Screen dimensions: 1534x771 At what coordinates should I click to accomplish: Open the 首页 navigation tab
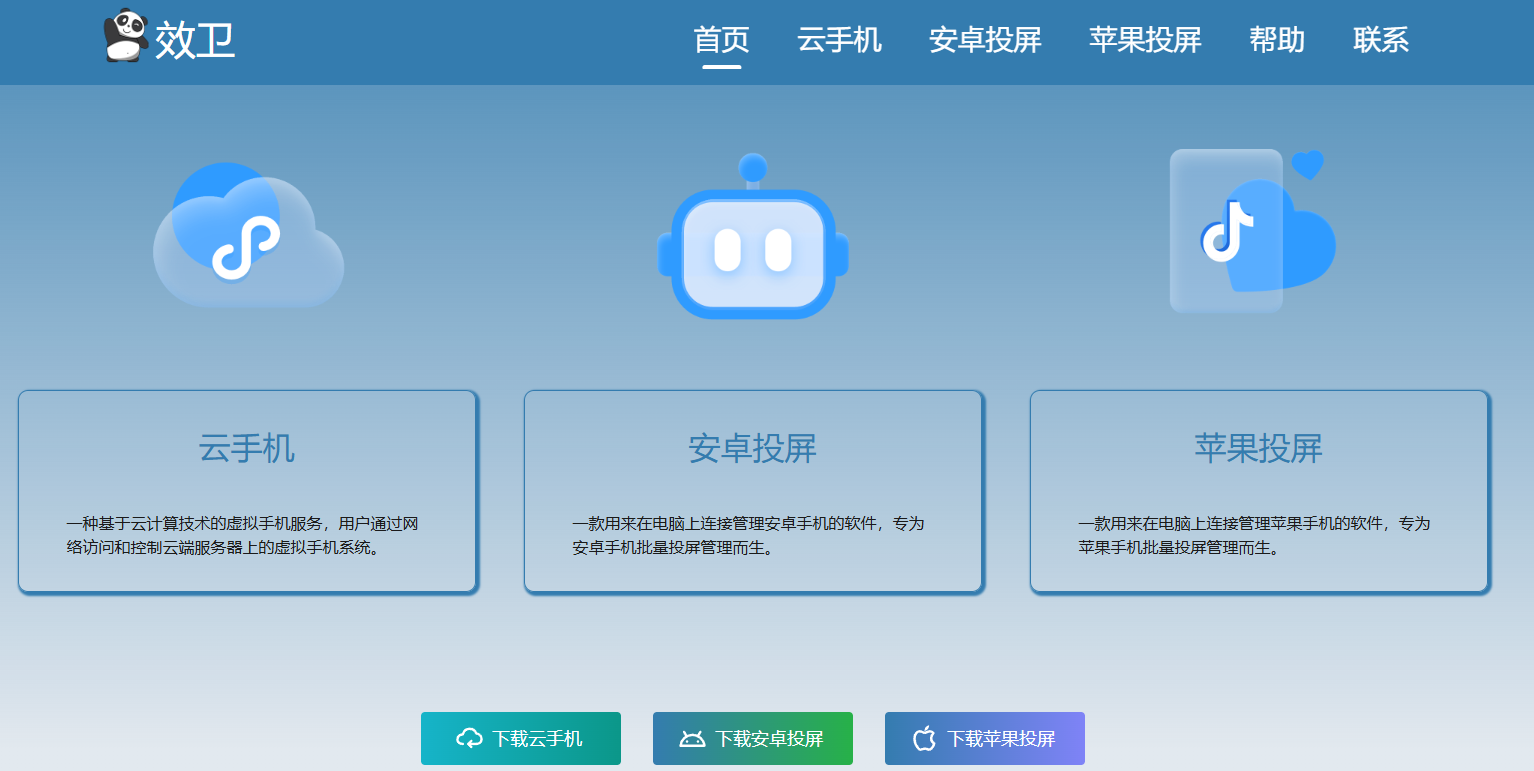pos(721,40)
